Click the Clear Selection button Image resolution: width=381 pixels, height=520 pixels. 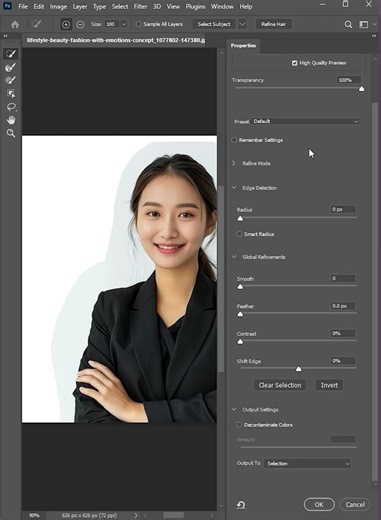tap(280, 385)
